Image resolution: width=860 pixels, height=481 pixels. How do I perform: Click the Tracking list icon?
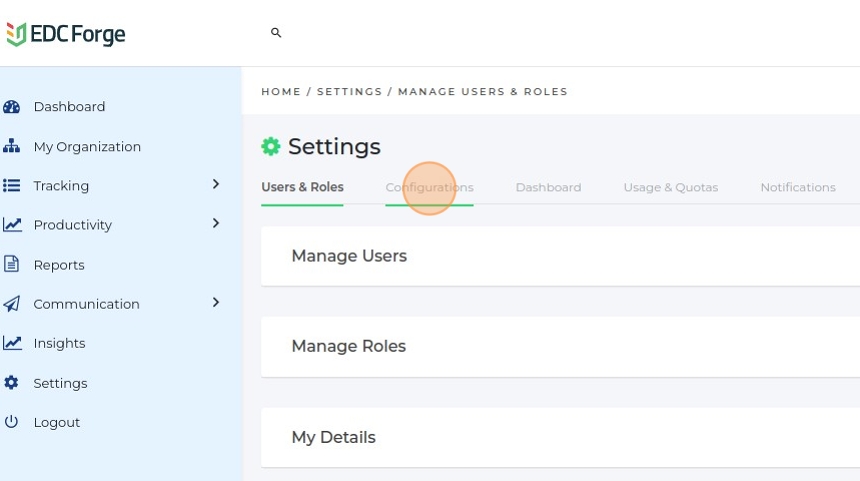click(x=12, y=186)
